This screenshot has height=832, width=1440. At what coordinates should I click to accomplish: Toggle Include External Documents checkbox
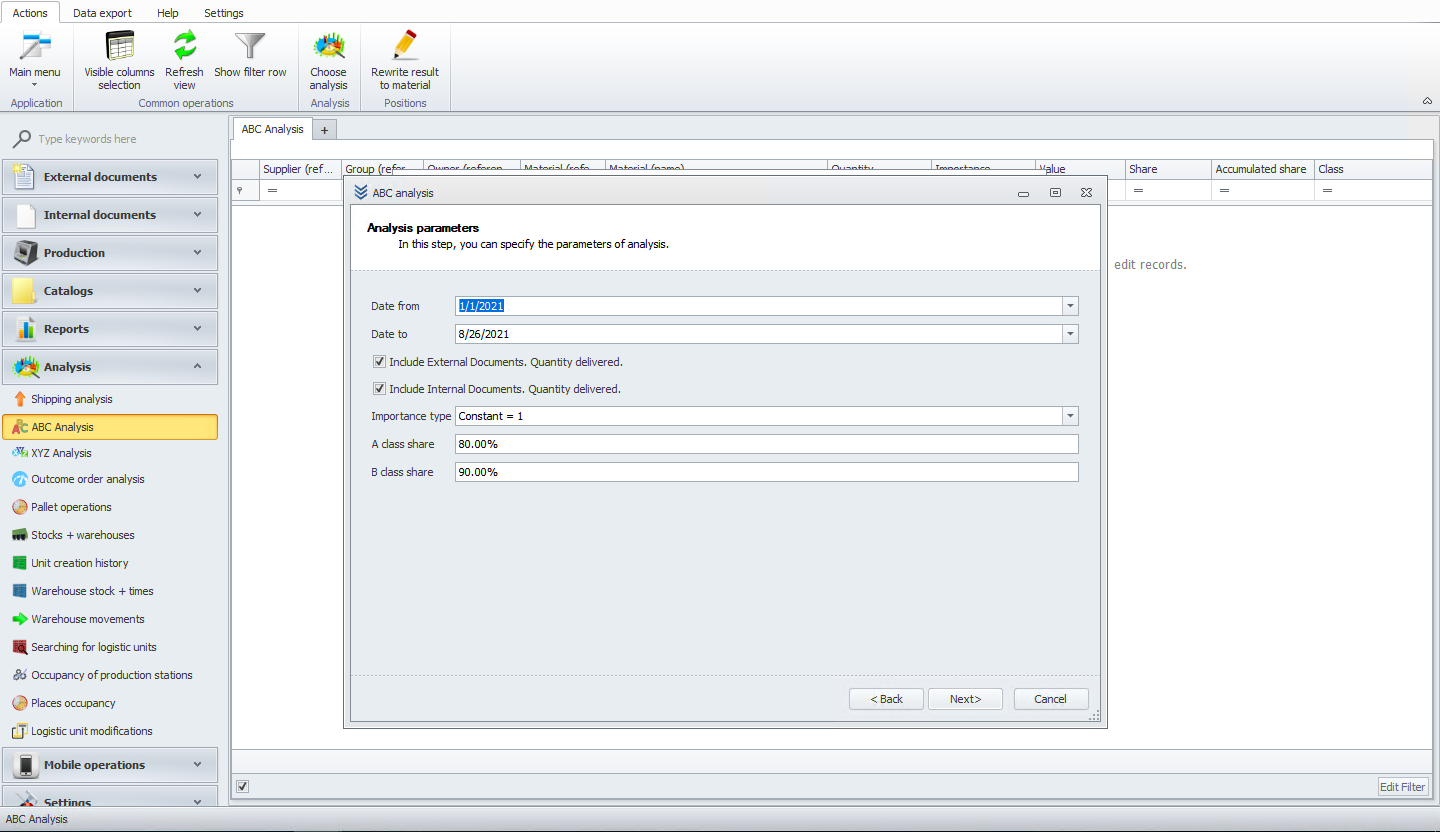379,362
